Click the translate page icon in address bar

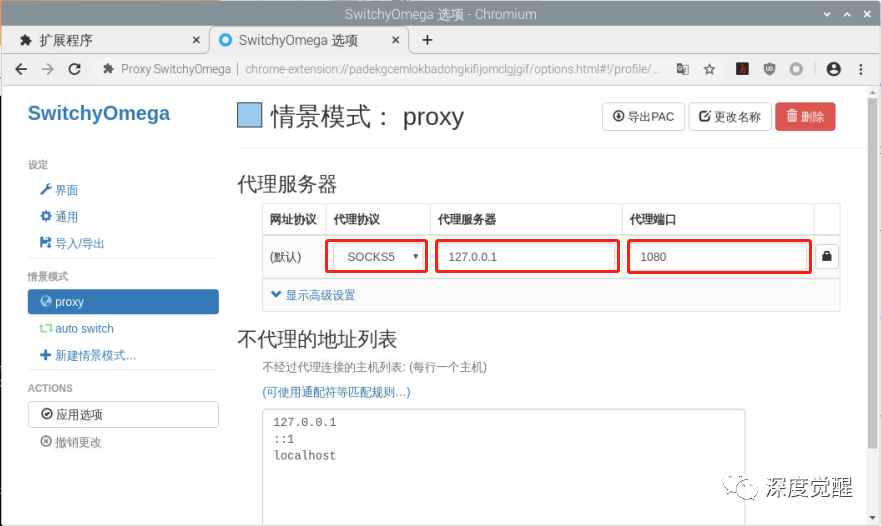[683, 69]
